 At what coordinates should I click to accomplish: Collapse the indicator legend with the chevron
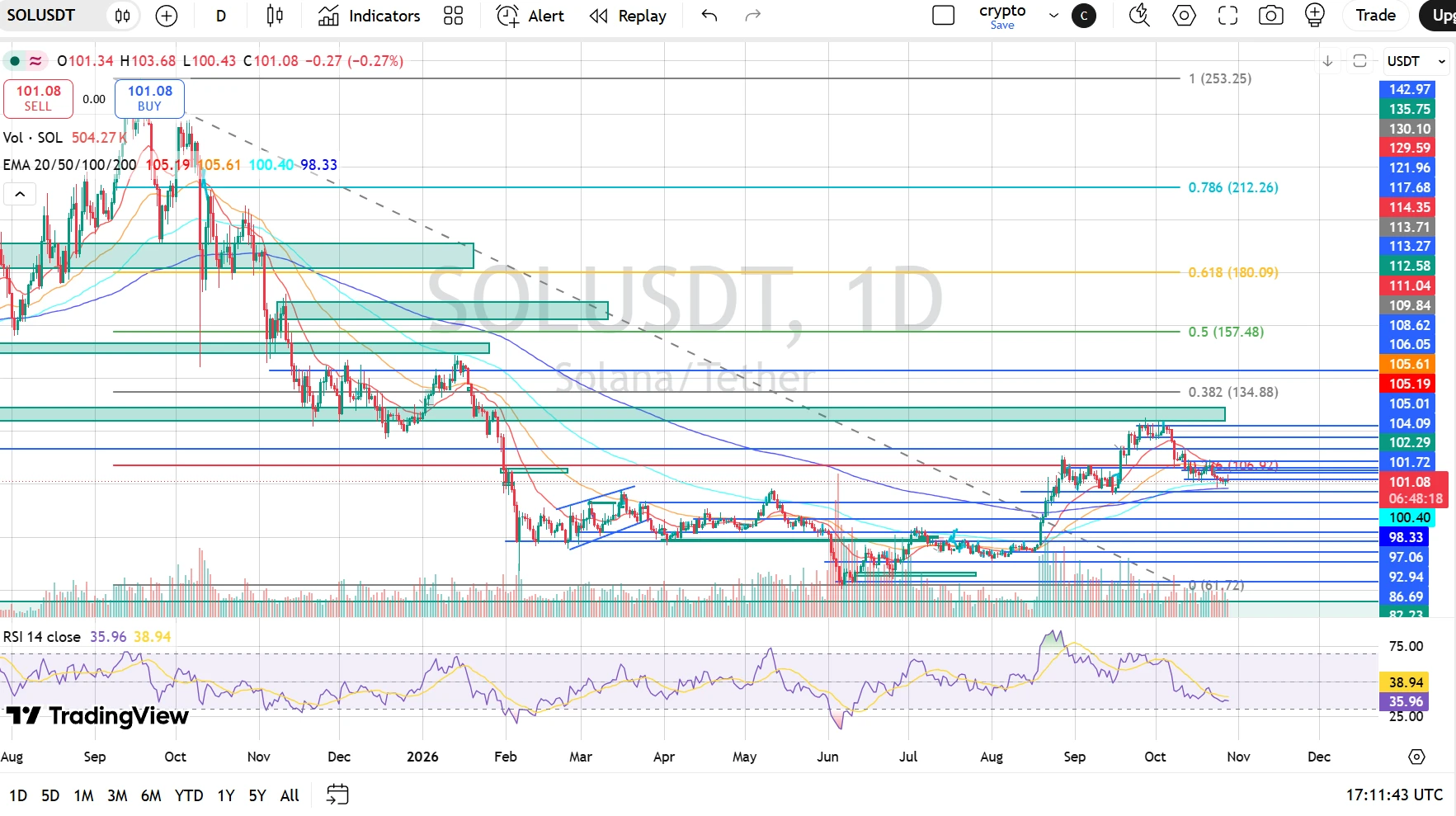pos(20,195)
